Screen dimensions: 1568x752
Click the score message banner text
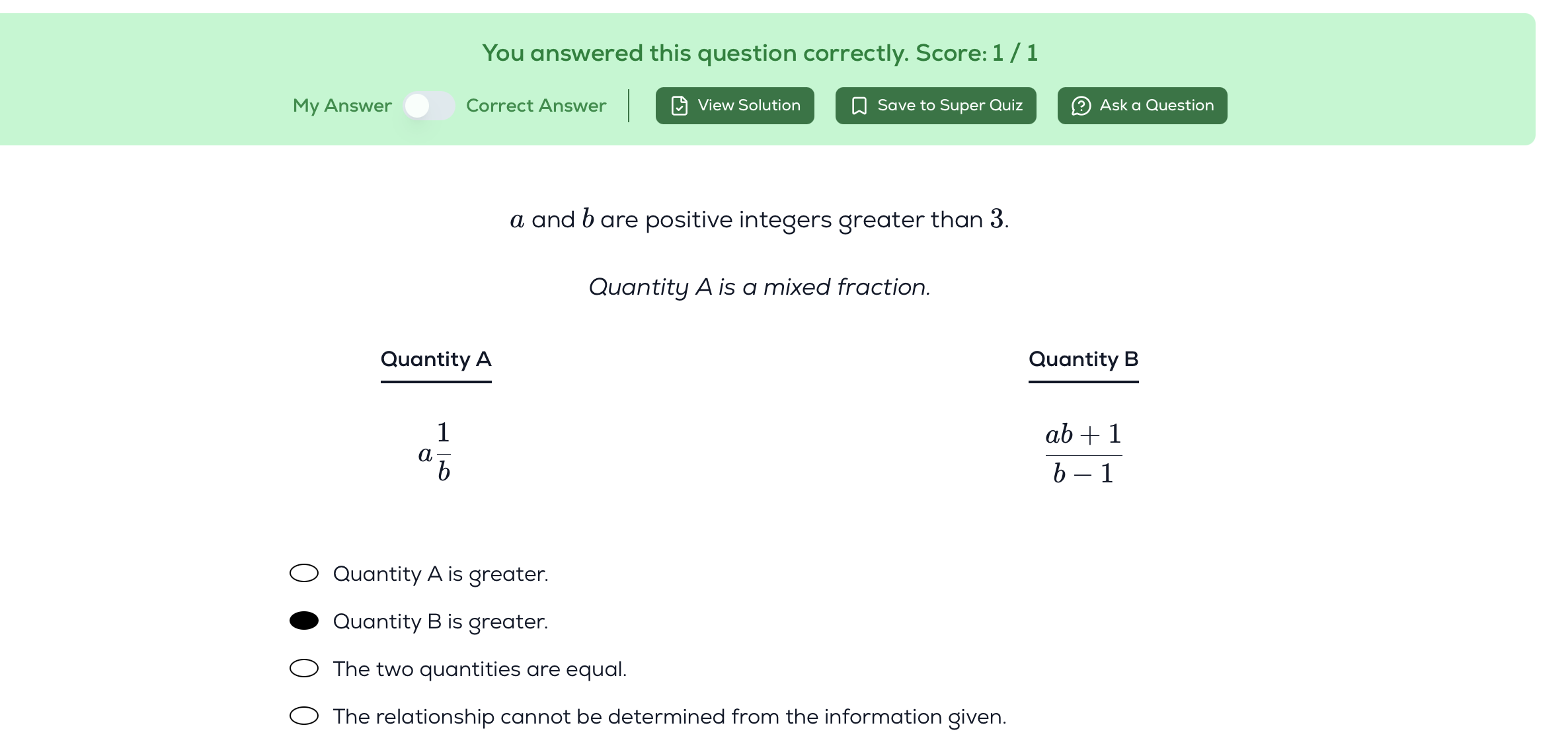pos(760,53)
